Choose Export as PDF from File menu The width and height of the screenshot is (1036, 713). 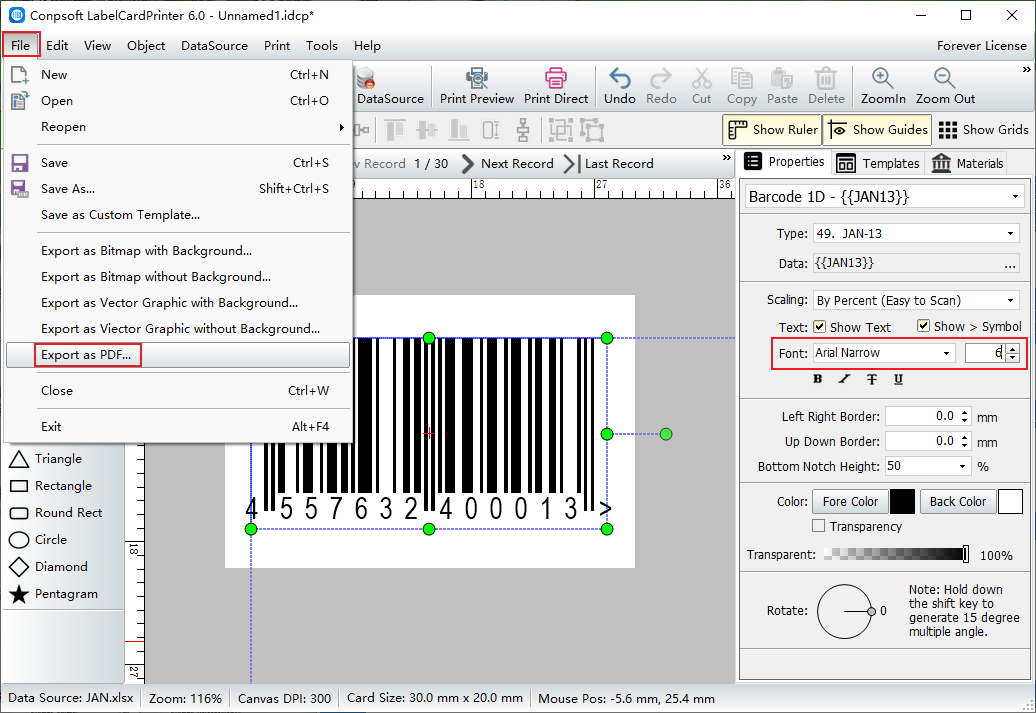(x=178, y=355)
